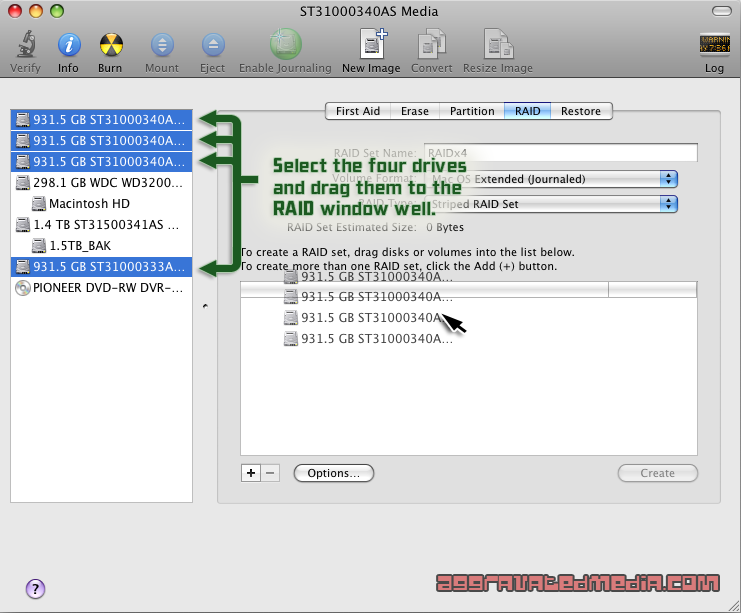Select the PIONEER DVD-RW drive
The height and width of the screenshot is (613, 741).
click(100, 288)
